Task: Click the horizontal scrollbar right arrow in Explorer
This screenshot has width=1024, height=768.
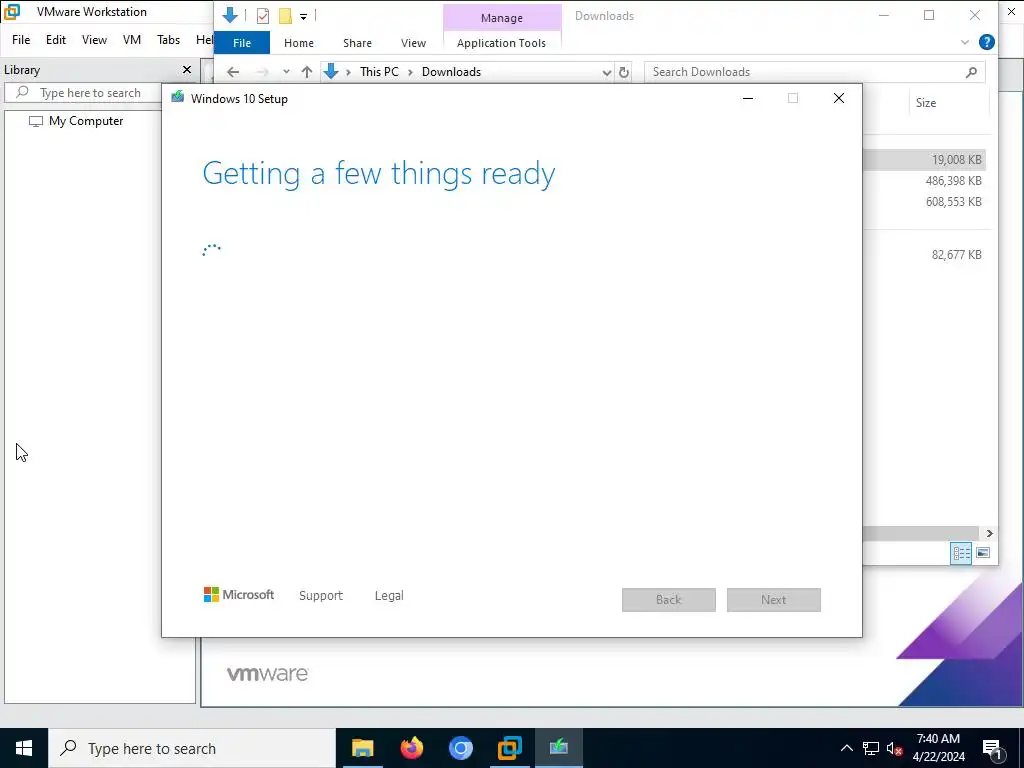Action: pyautogui.click(x=989, y=534)
